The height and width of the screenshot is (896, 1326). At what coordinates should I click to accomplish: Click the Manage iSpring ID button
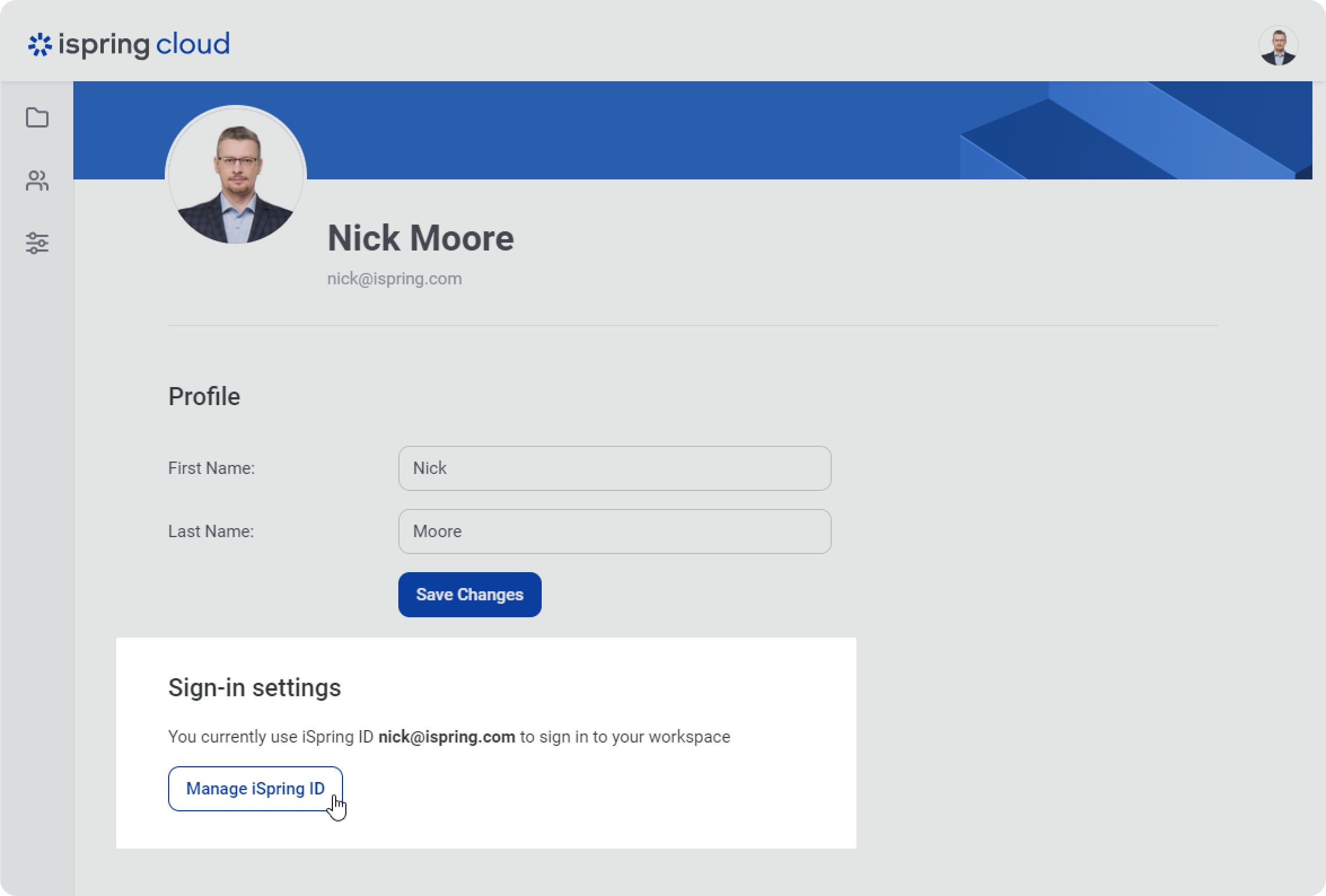(255, 789)
